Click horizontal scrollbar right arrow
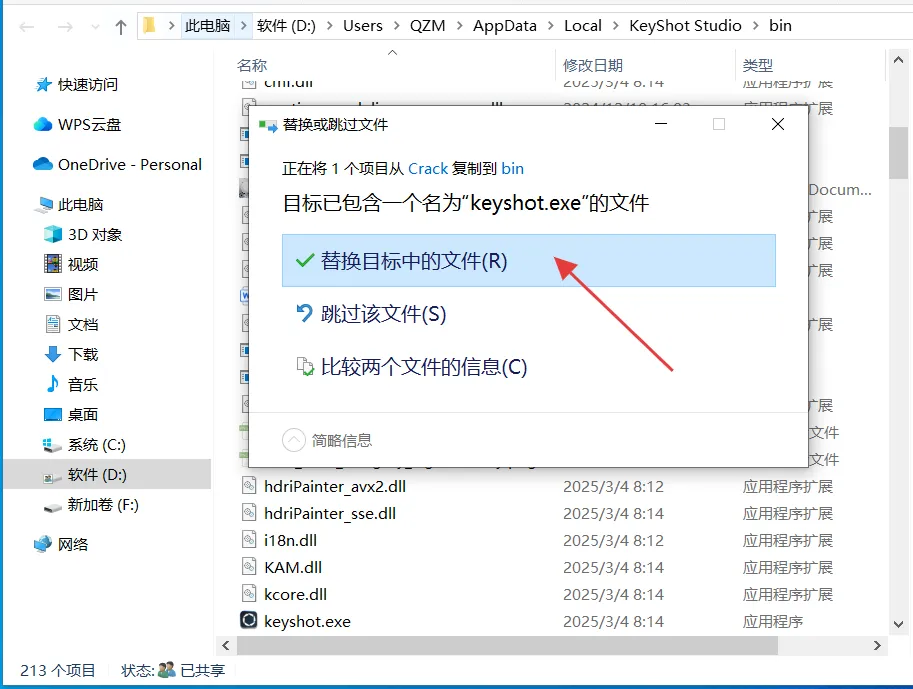 [x=877, y=645]
